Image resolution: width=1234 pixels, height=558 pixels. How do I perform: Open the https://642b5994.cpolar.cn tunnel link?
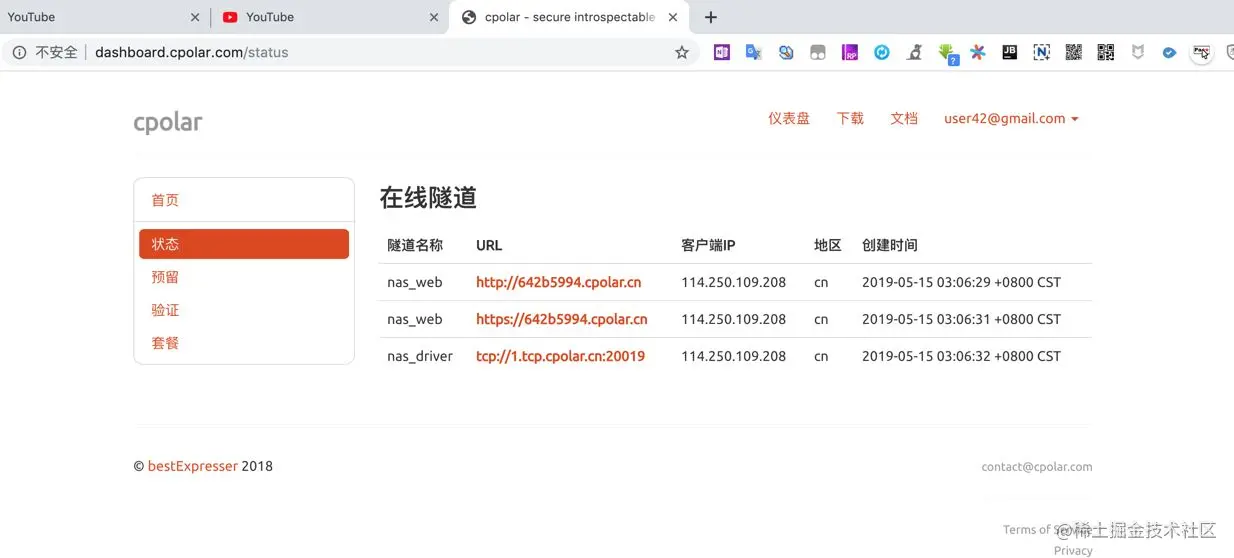click(x=562, y=319)
